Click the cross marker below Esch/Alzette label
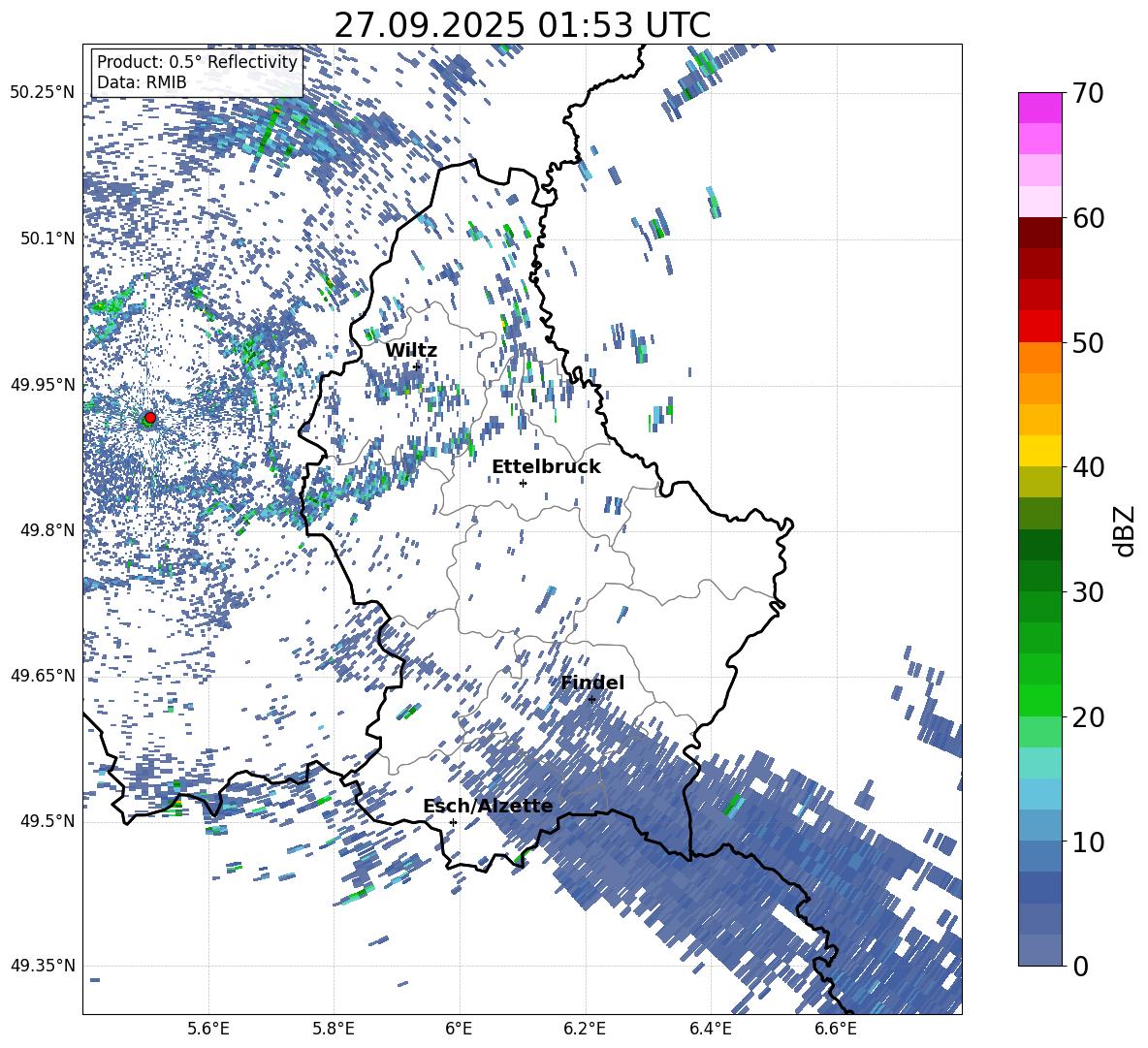This screenshot has width=1148, height=1048. tap(453, 822)
